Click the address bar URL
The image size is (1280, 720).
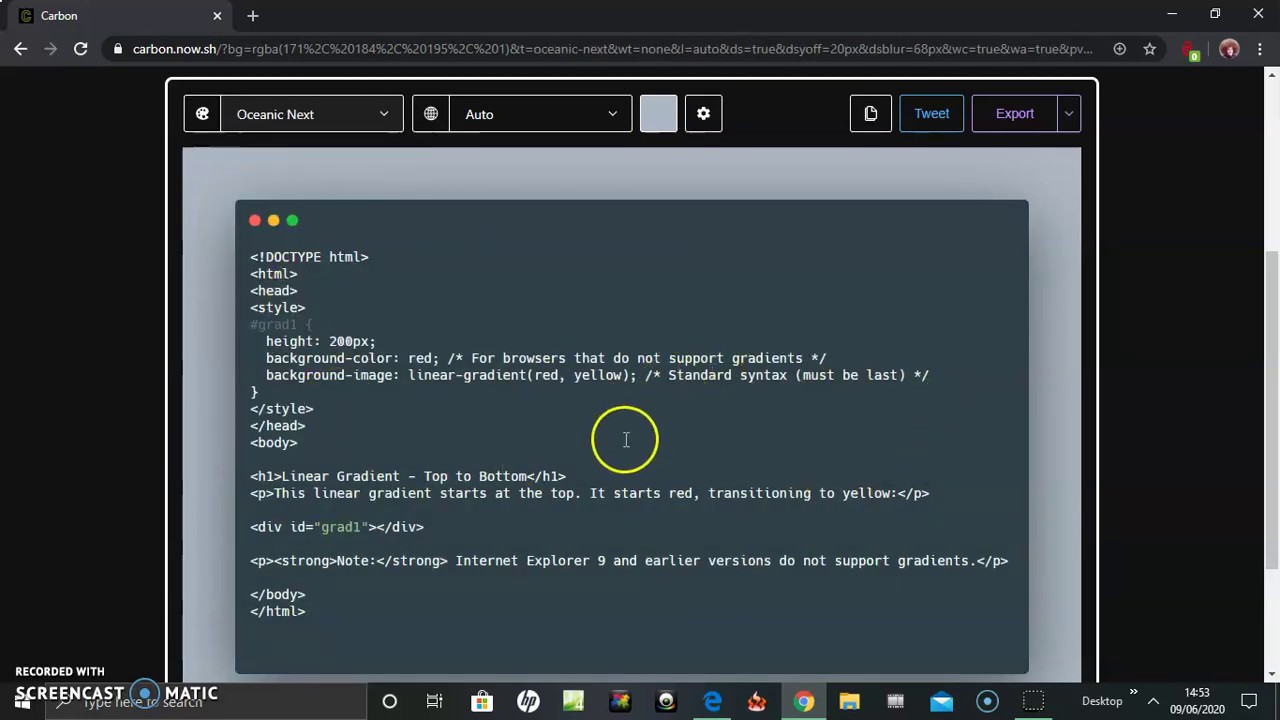click(x=613, y=49)
